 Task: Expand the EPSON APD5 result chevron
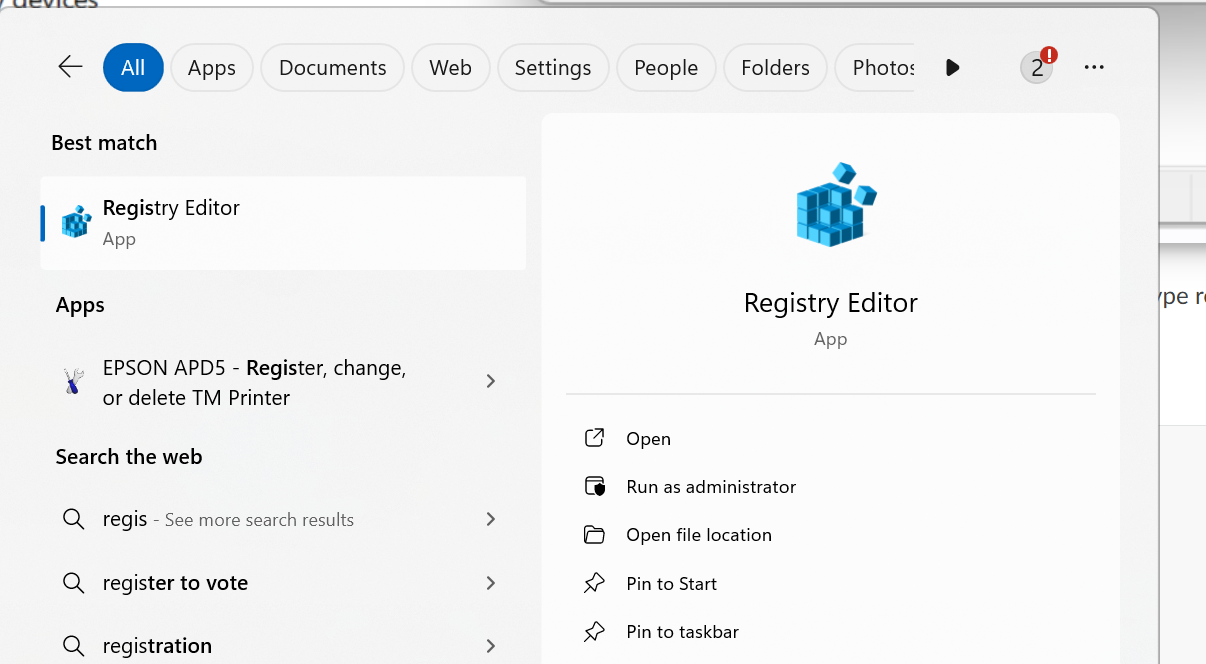coord(490,381)
